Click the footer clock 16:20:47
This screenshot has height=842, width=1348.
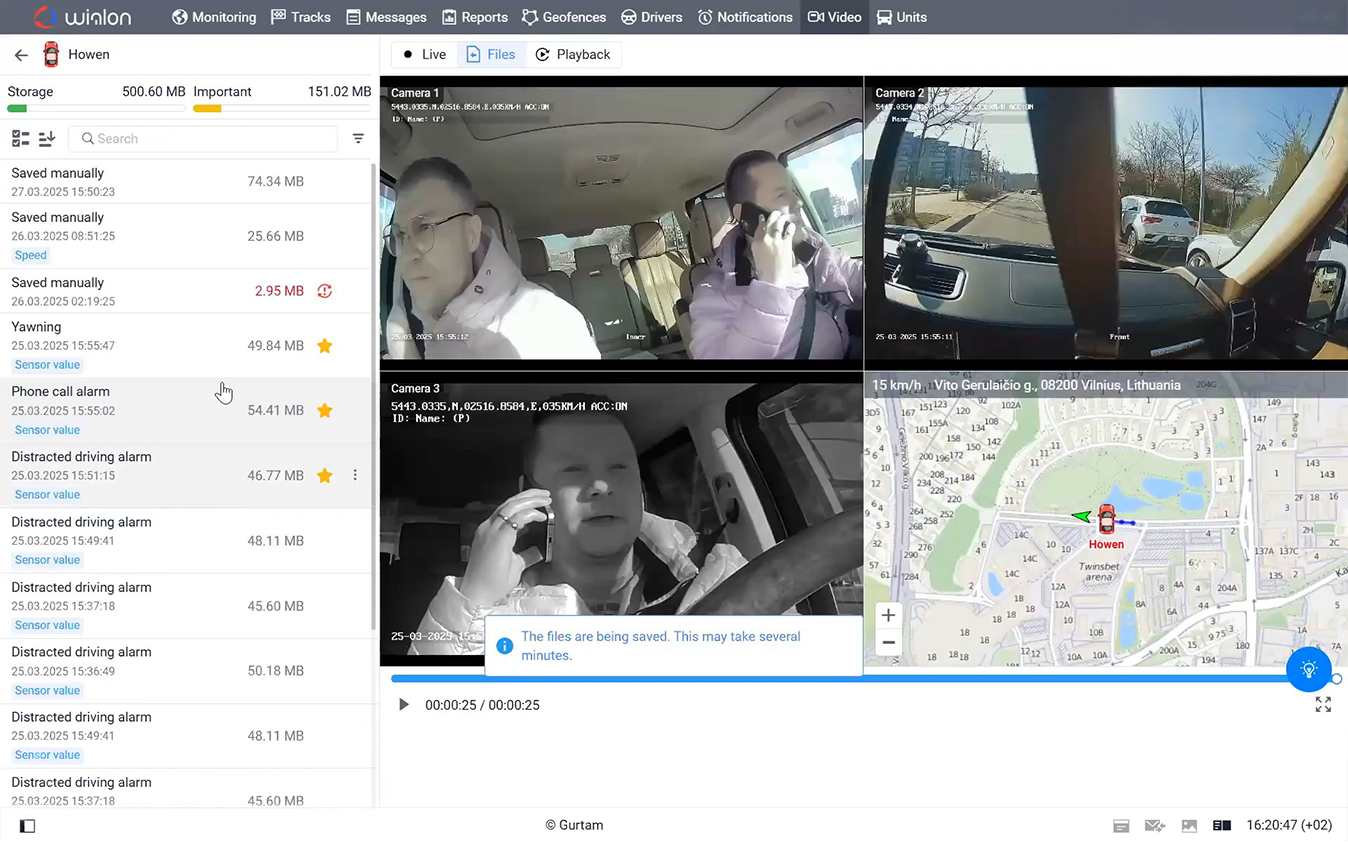pyautogui.click(x=1289, y=826)
